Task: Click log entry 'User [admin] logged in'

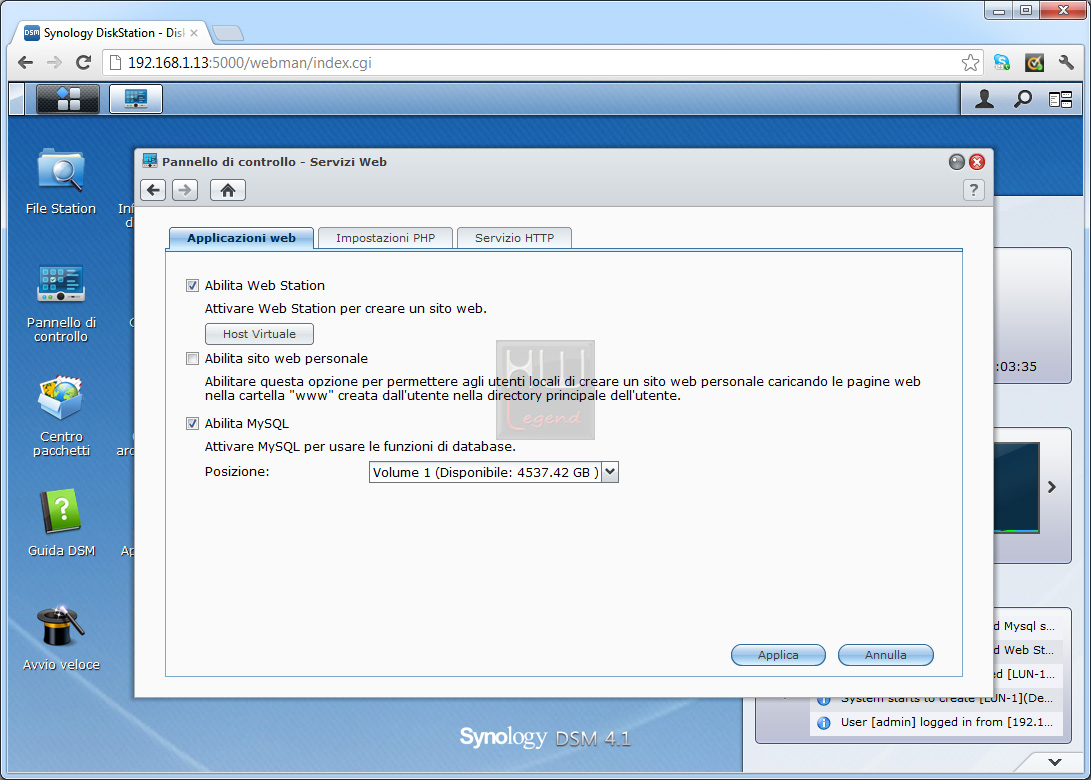Action: 939,722
